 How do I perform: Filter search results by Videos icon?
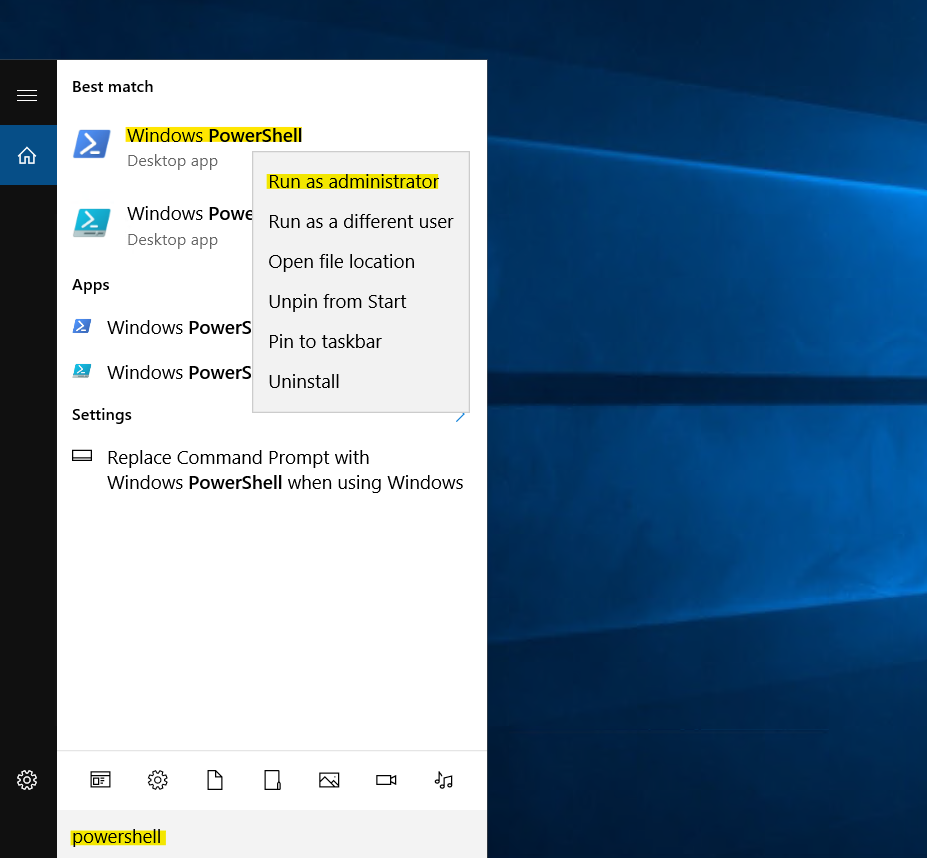click(387, 780)
